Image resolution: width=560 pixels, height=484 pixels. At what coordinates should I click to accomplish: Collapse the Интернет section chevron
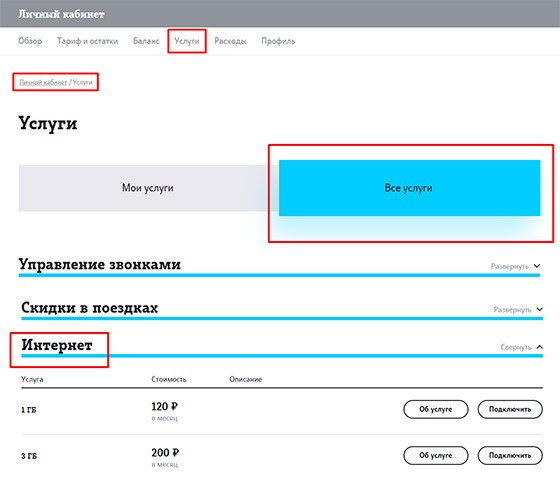540,347
